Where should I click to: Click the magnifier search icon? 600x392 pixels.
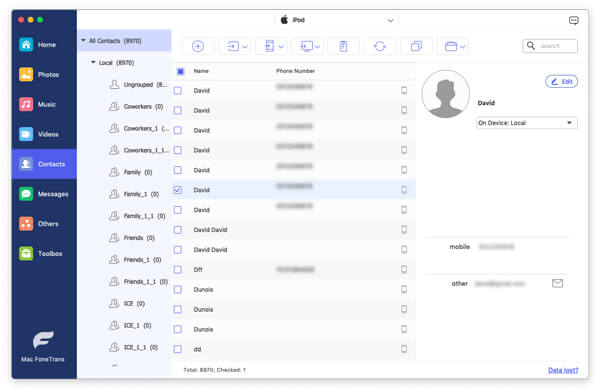coord(531,46)
